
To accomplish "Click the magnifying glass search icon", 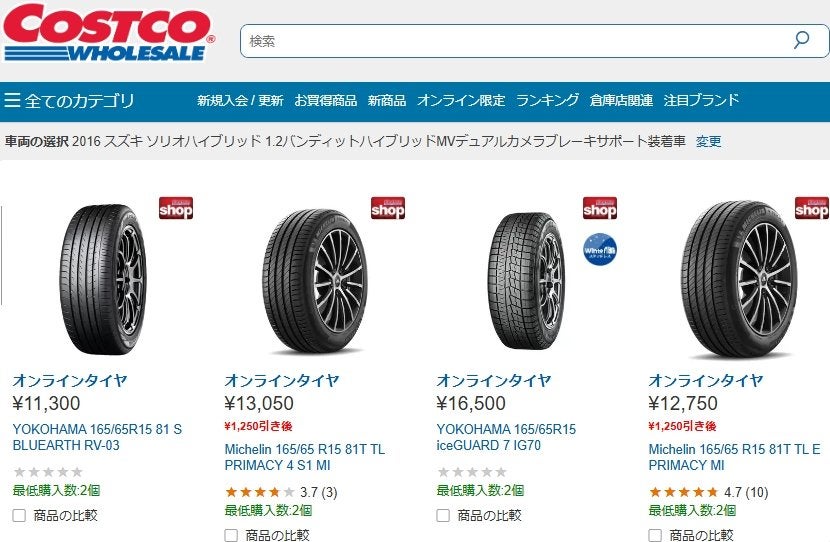I will (801, 41).
